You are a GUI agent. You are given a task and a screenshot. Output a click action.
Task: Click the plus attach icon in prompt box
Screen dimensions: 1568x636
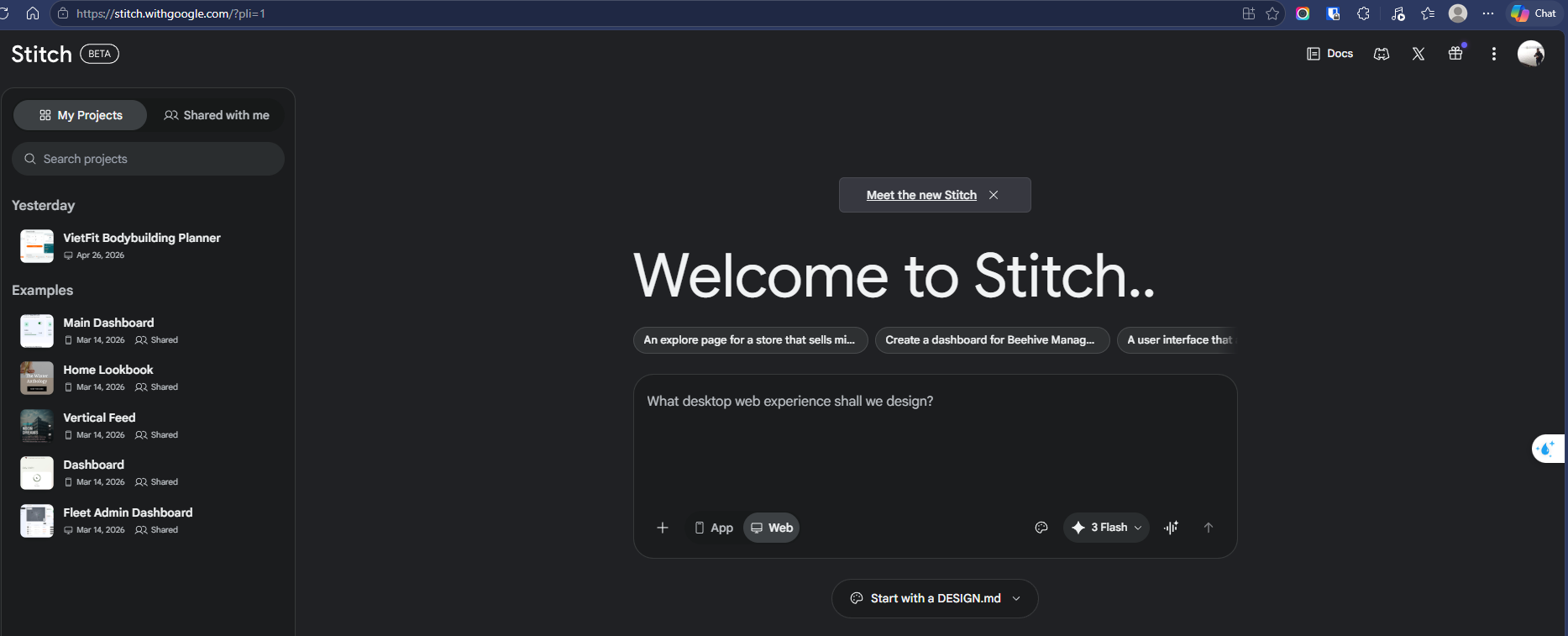click(x=663, y=528)
